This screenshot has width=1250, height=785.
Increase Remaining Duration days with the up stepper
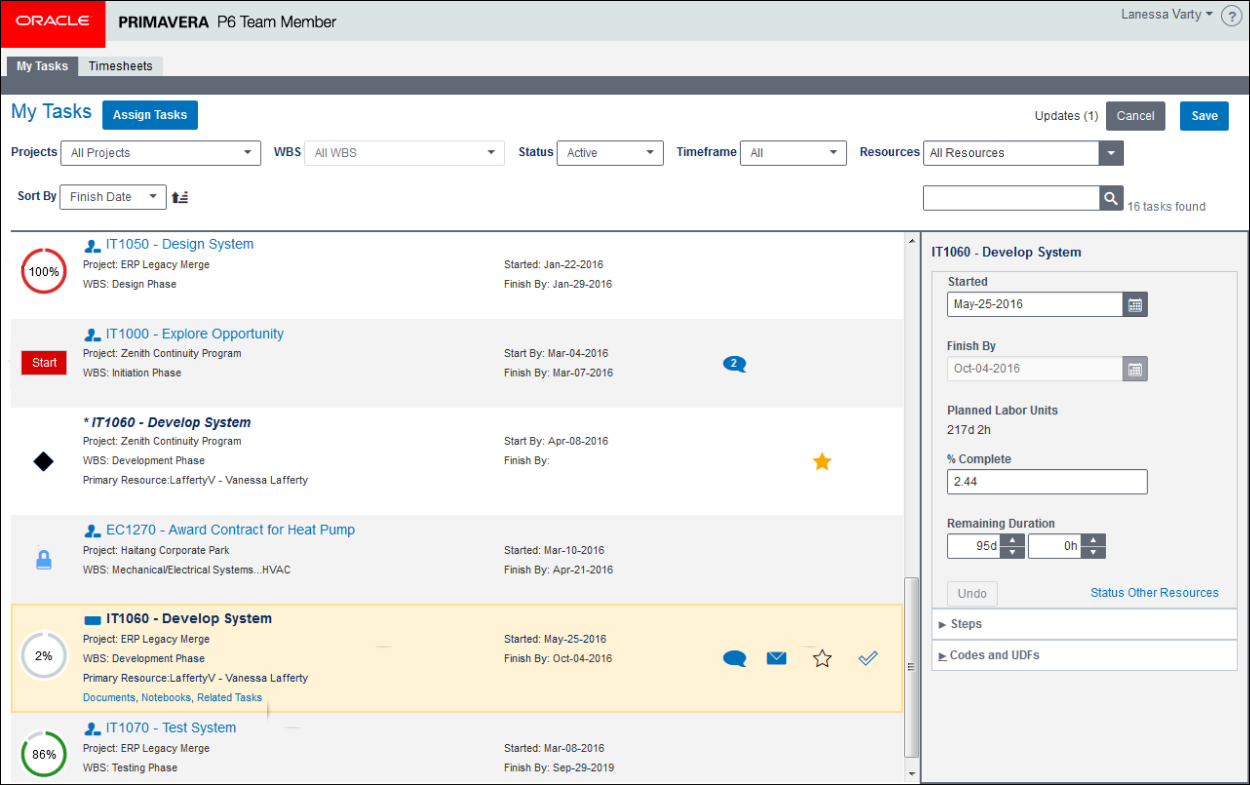1012,540
